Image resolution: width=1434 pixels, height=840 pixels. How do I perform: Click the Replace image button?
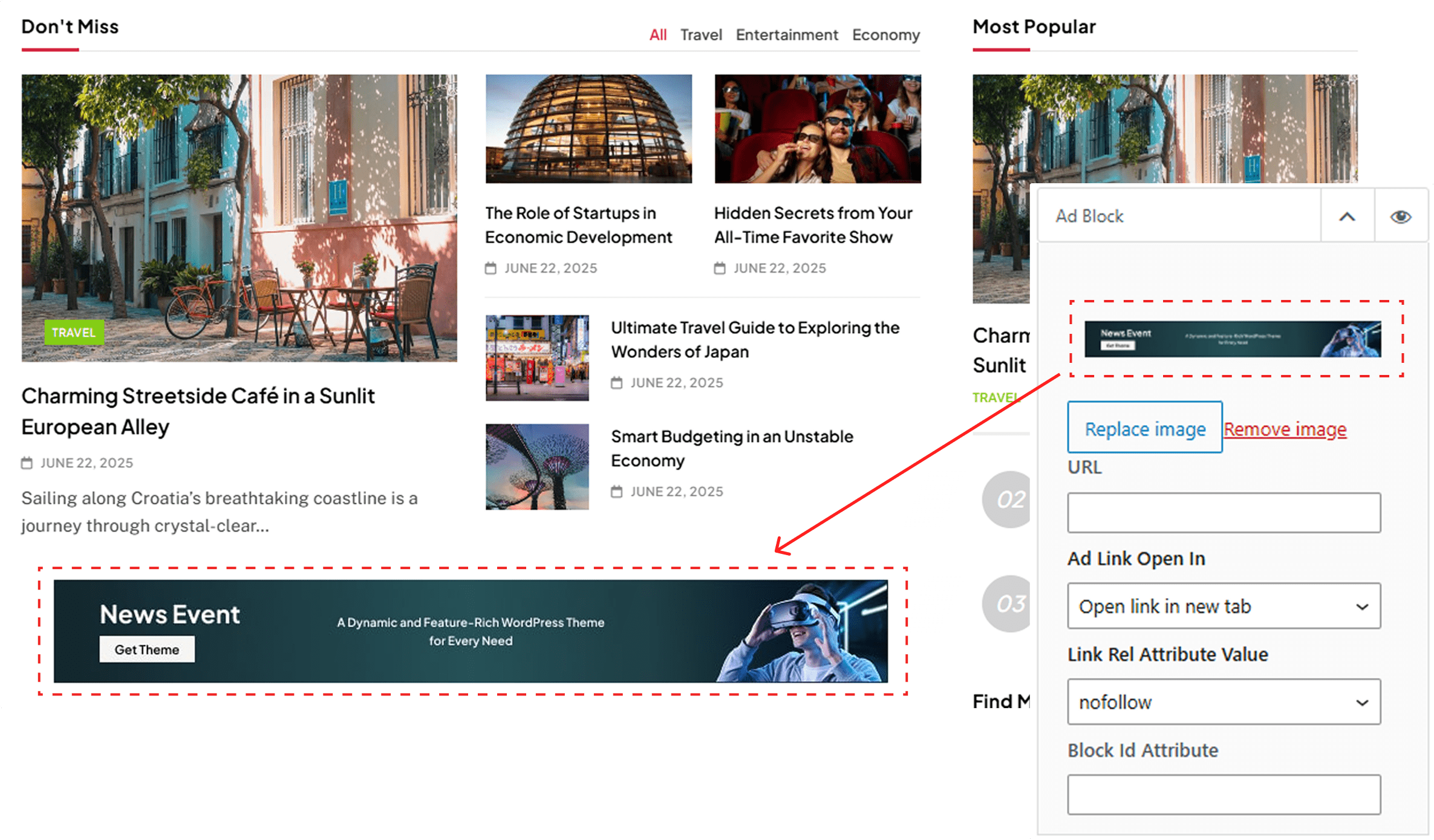[1144, 428]
